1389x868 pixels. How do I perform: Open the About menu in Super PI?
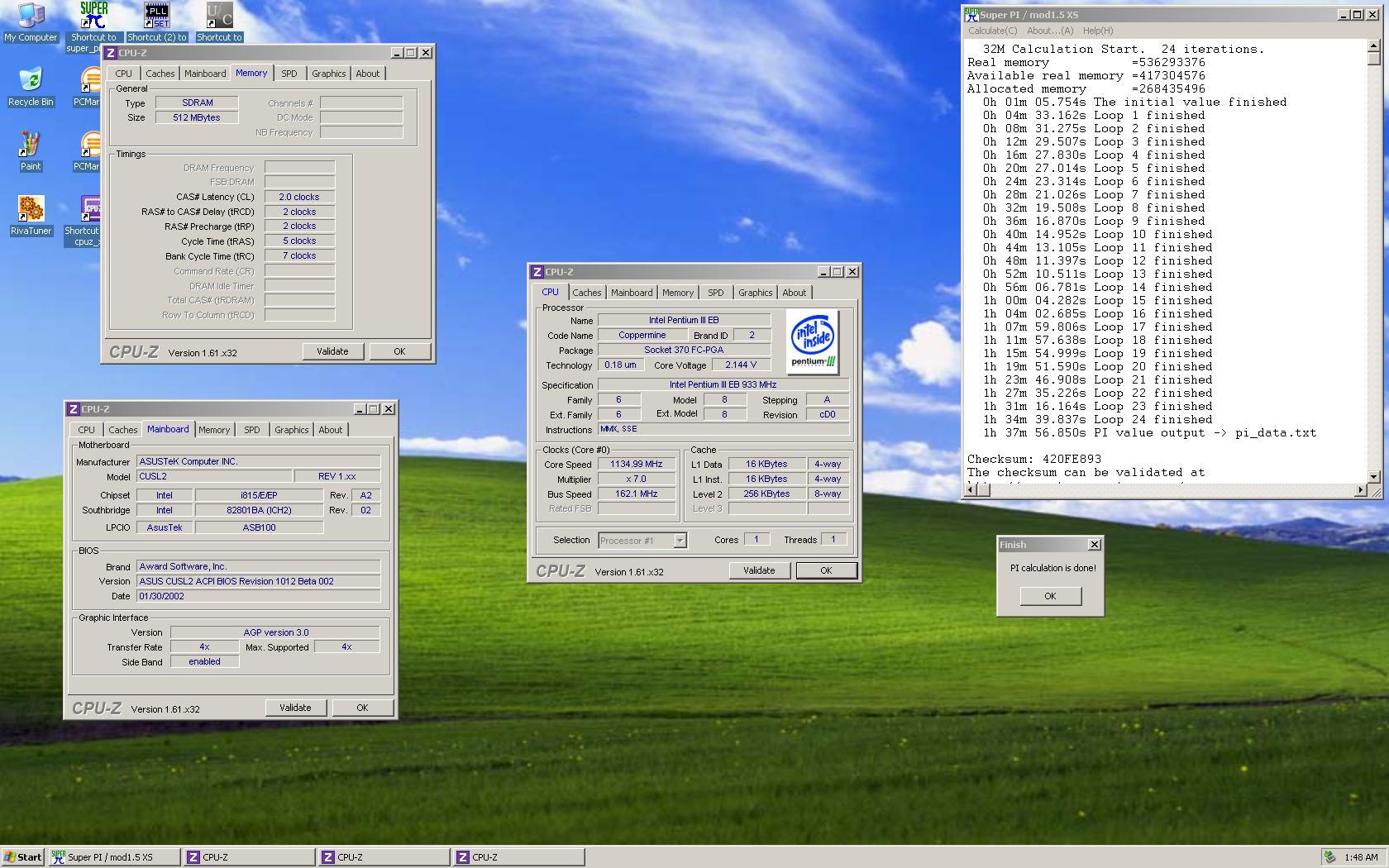point(1050,31)
